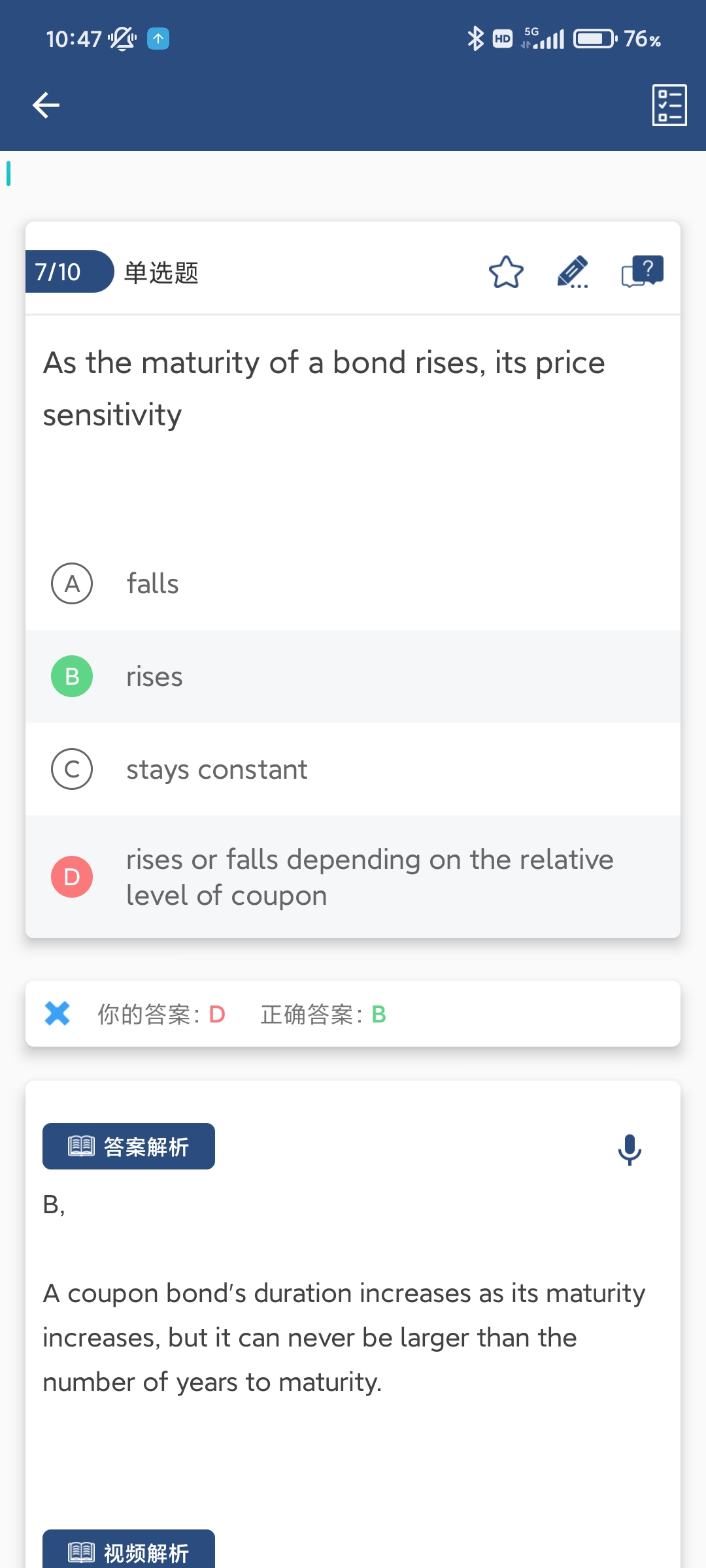Viewport: 706px width, 1568px height.
Task: Tap the back arrow
Action: click(46, 105)
